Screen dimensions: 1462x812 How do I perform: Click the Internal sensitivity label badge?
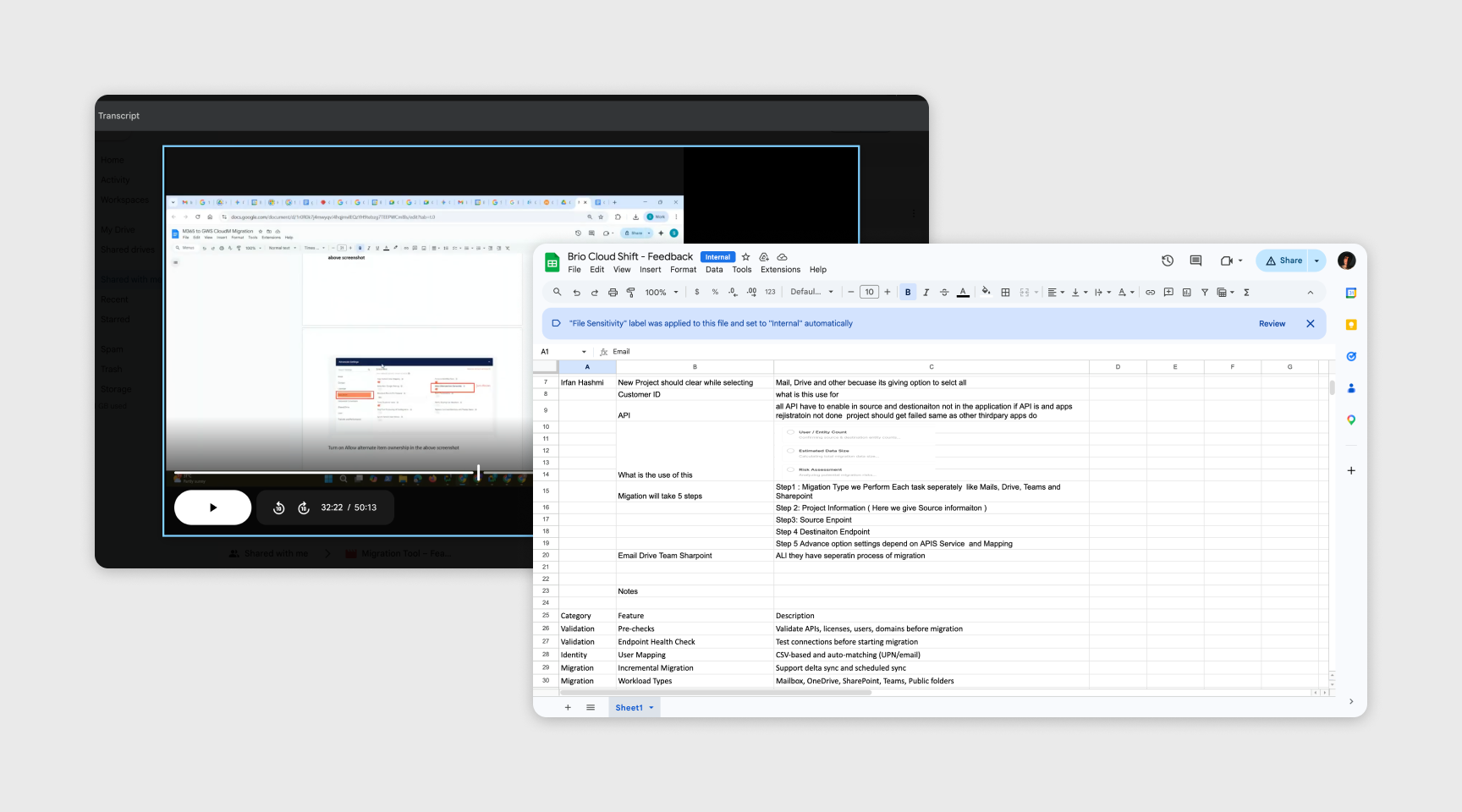coord(717,257)
